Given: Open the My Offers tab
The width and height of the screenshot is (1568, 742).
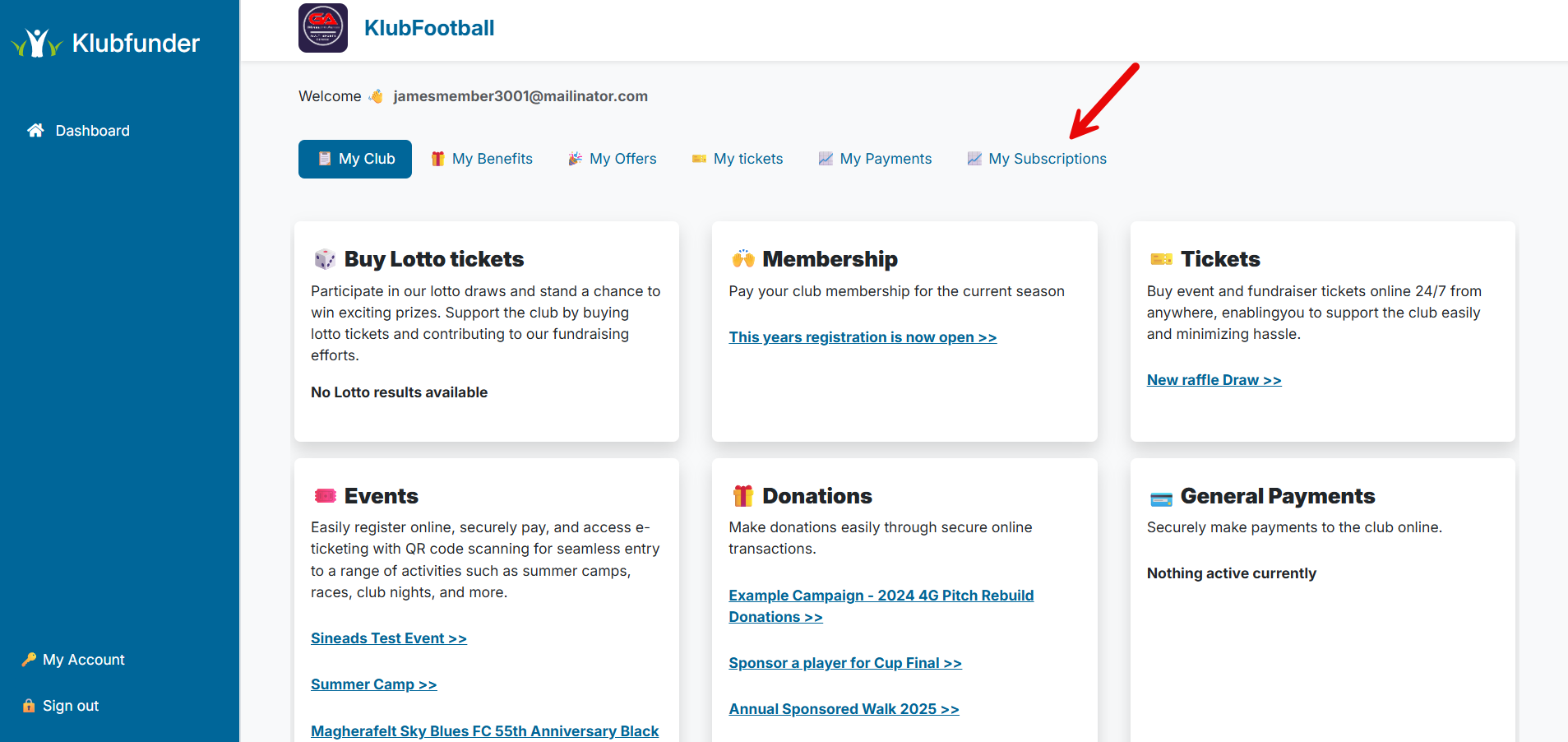Looking at the screenshot, I should 613,159.
